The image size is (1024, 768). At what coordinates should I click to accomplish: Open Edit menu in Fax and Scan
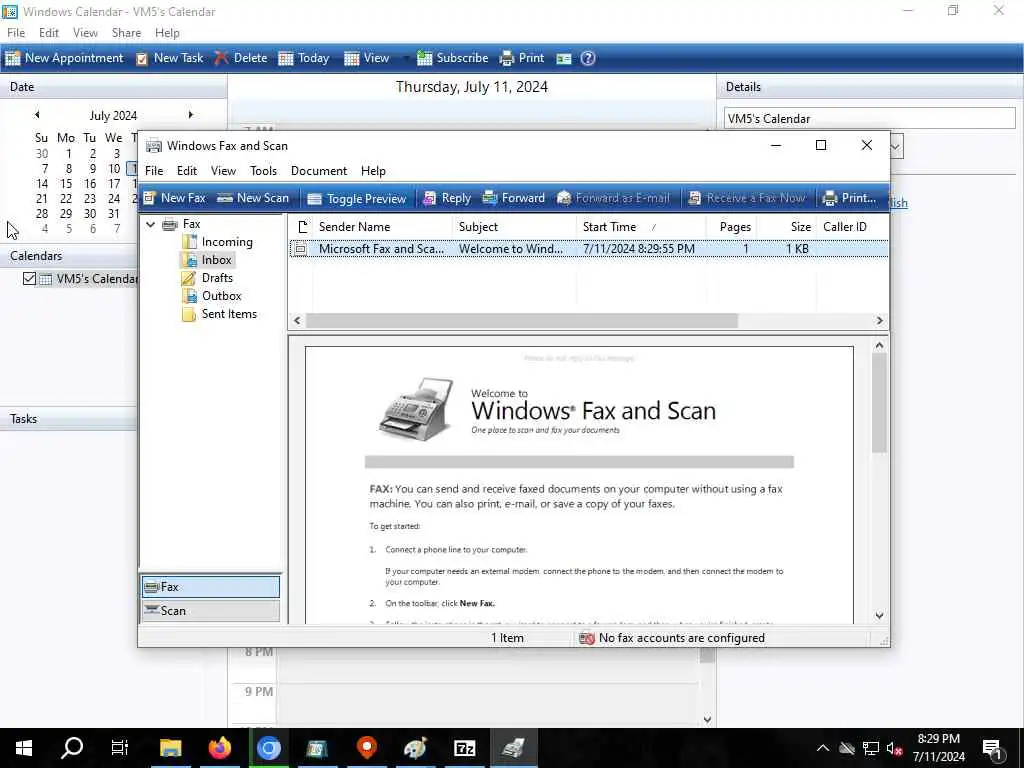[x=187, y=171]
